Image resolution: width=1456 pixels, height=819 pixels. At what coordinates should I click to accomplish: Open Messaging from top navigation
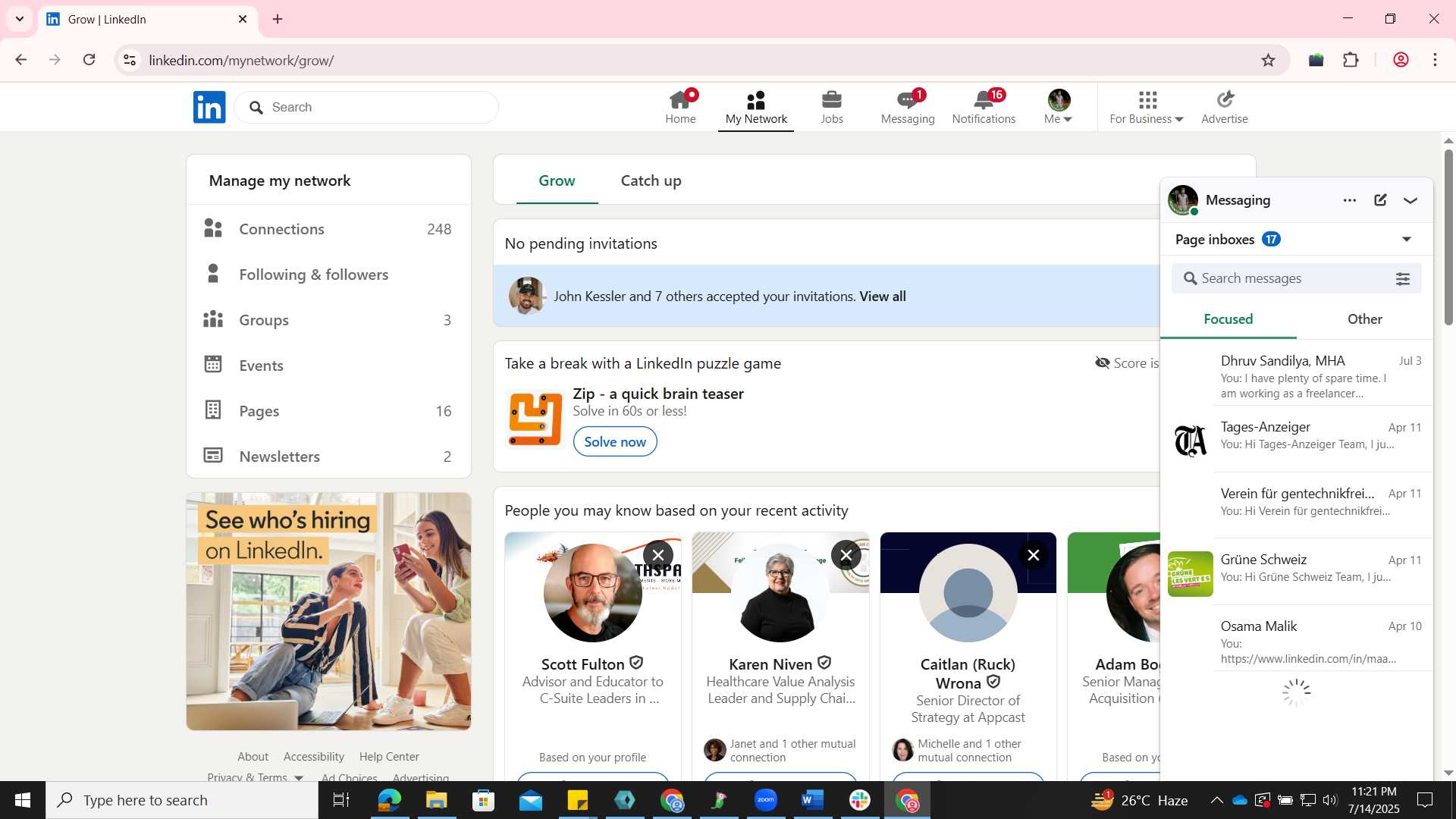(x=908, y=107)
